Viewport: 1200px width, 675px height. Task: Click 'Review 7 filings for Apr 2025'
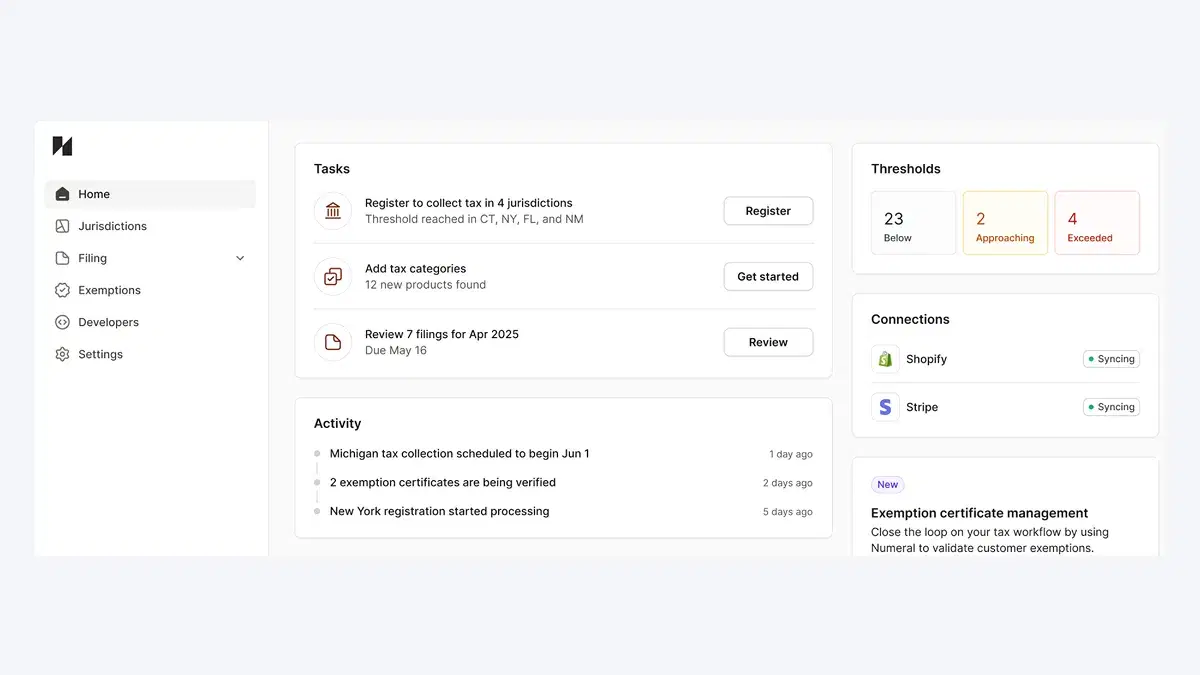click(442, 334)
